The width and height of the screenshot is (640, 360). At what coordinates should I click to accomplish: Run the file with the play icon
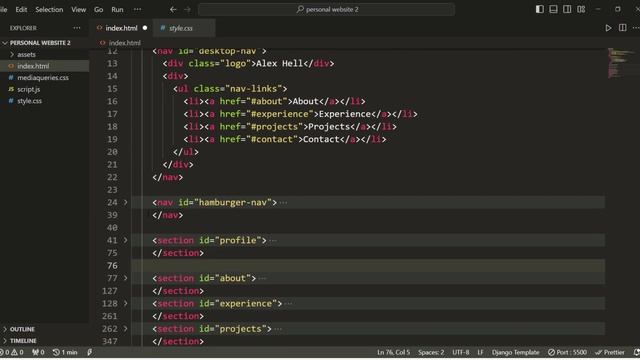(x=608, y=28)
